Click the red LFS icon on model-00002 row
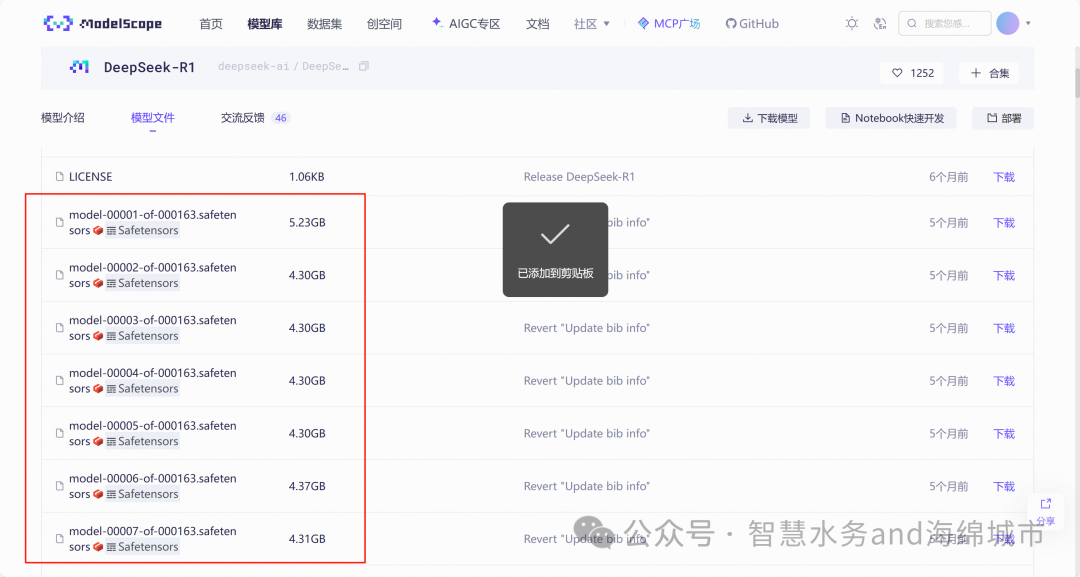The height and width of the screenshot is (577, 1080). tap(98, 283)
